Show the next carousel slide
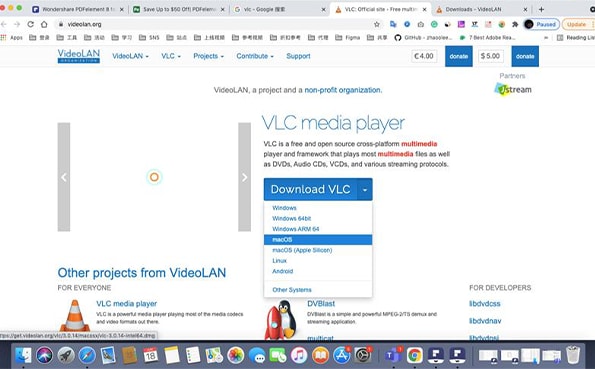595x369 pixels. pos(244,177)
